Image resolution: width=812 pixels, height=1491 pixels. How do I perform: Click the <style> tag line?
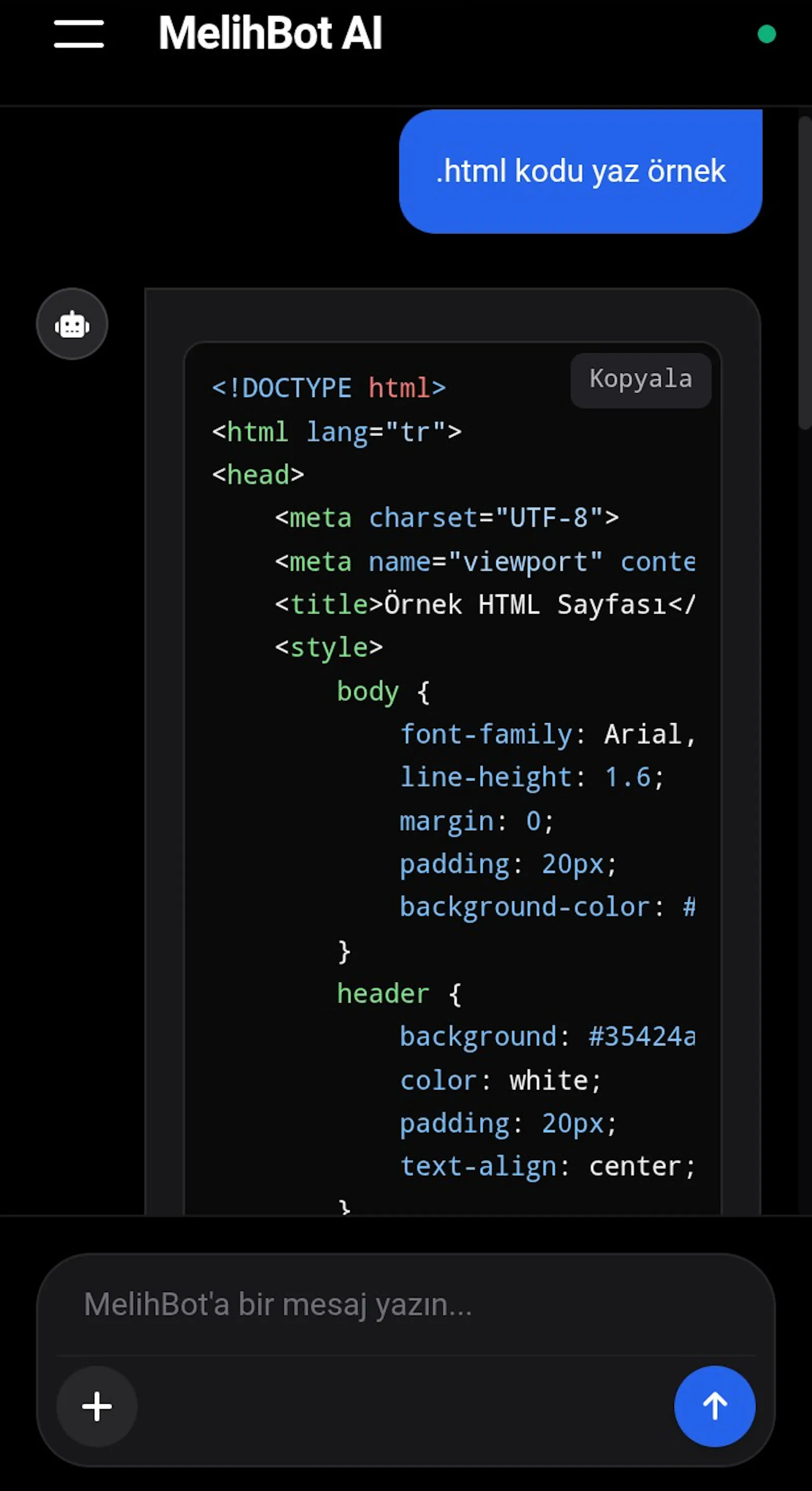point(329,647)
